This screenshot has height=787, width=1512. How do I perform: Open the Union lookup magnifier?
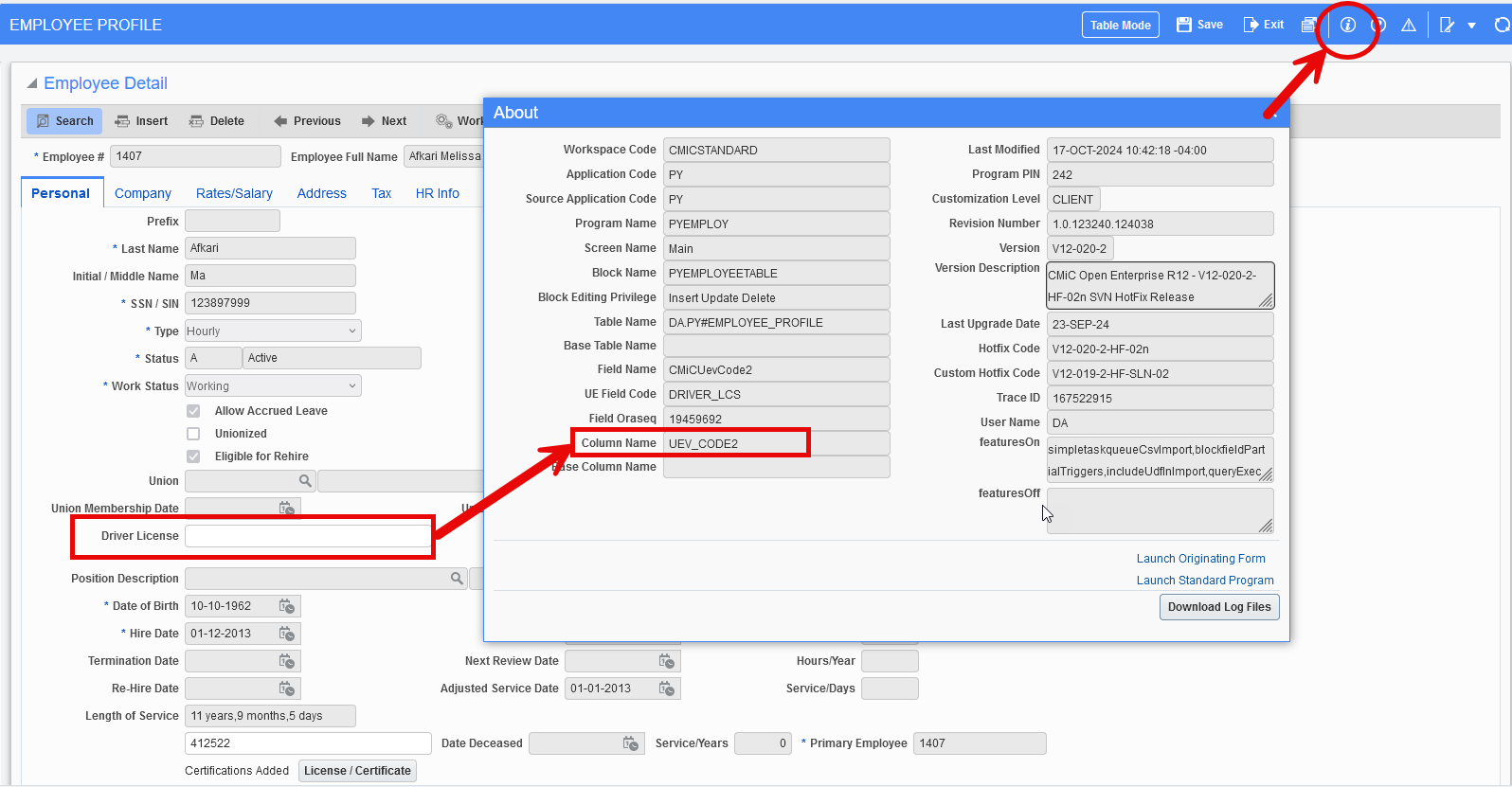pyautogui.click(x=305, y=481)
